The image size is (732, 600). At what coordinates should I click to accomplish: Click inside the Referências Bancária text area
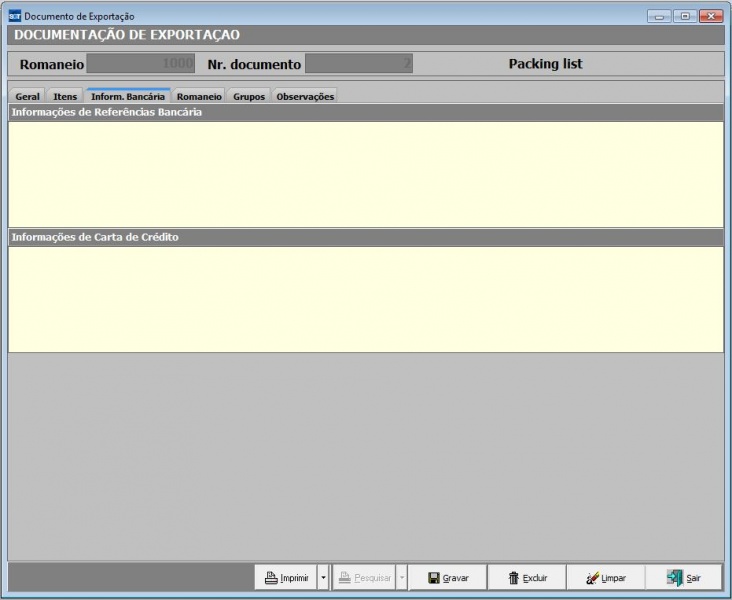[x=365, y=174]
